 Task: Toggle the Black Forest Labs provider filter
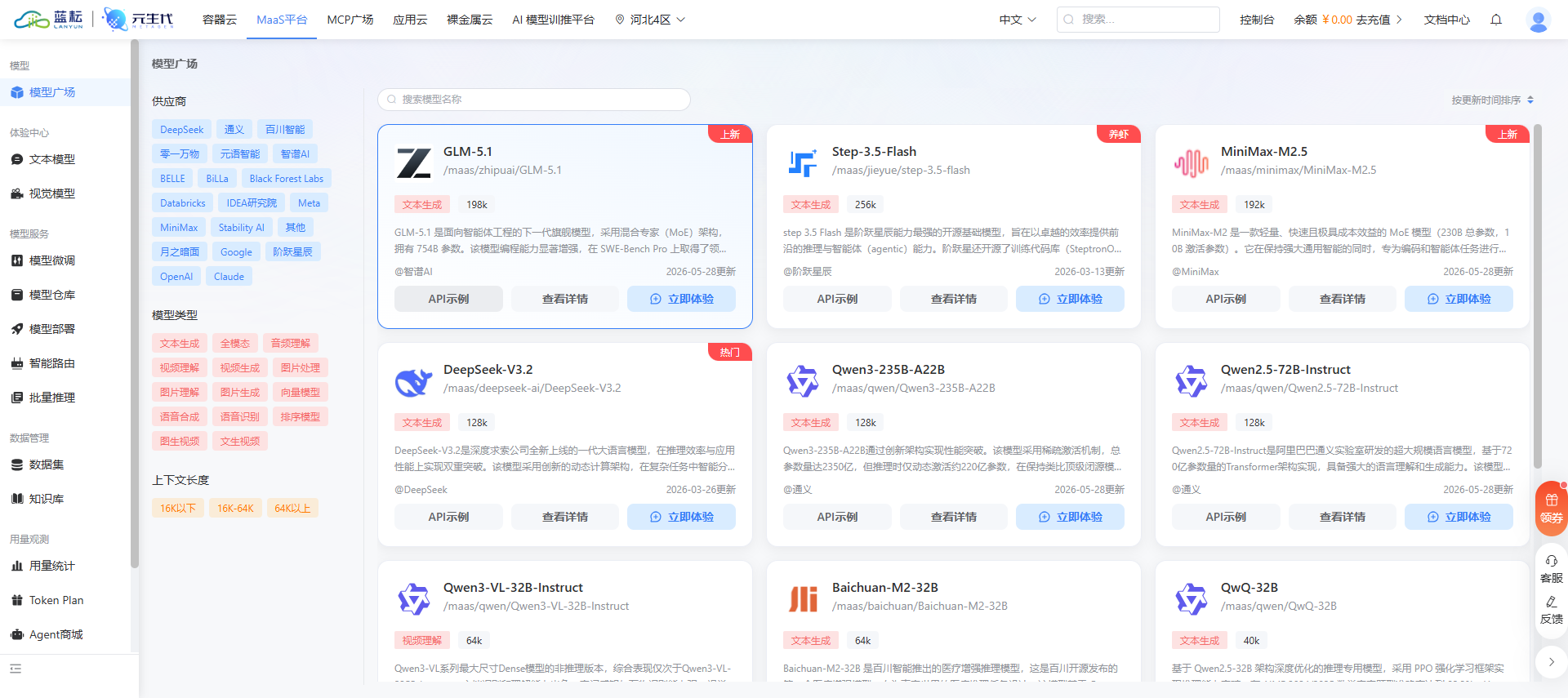click(286, 178)
